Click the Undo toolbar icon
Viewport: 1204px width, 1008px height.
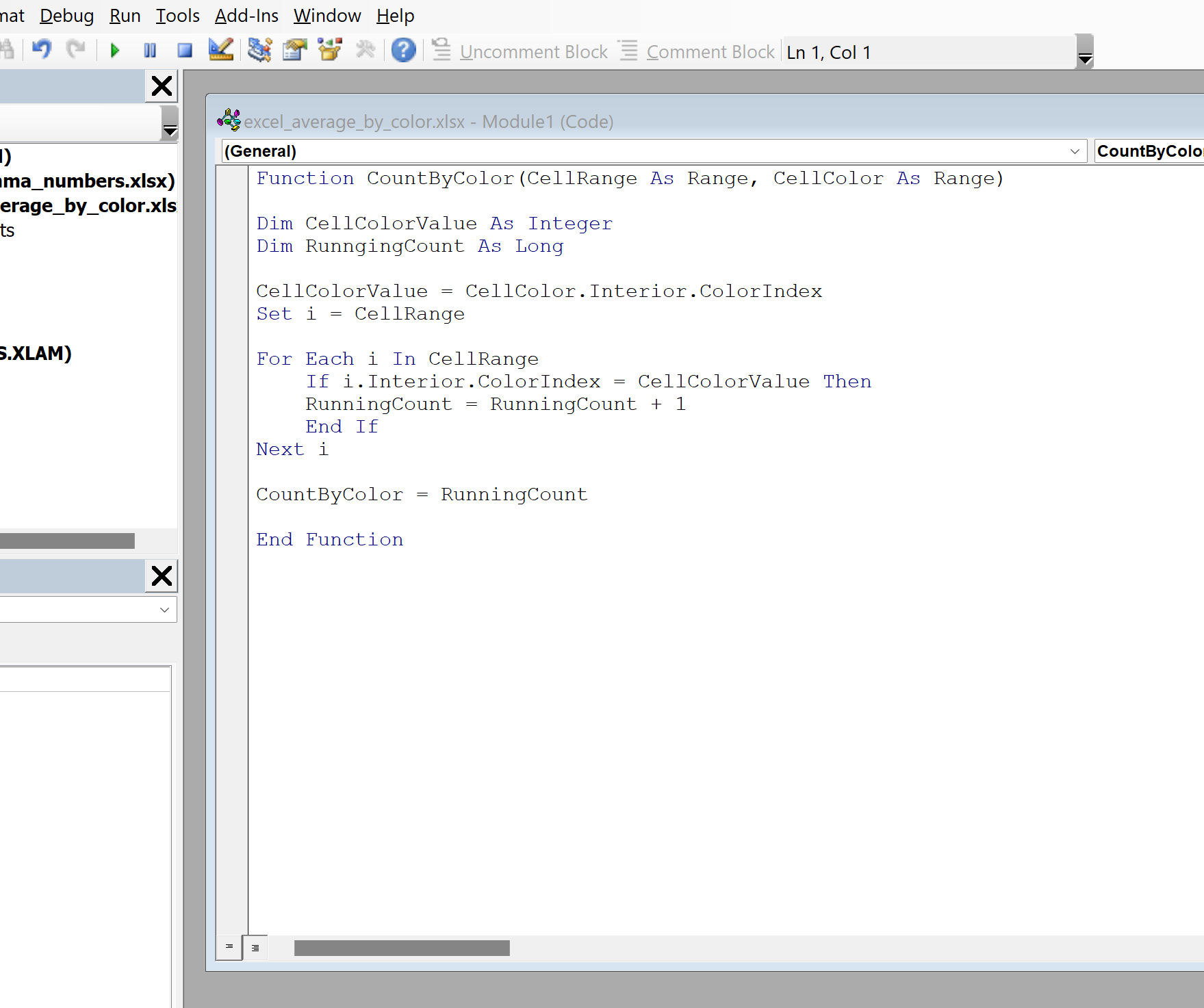pos(42,50)
